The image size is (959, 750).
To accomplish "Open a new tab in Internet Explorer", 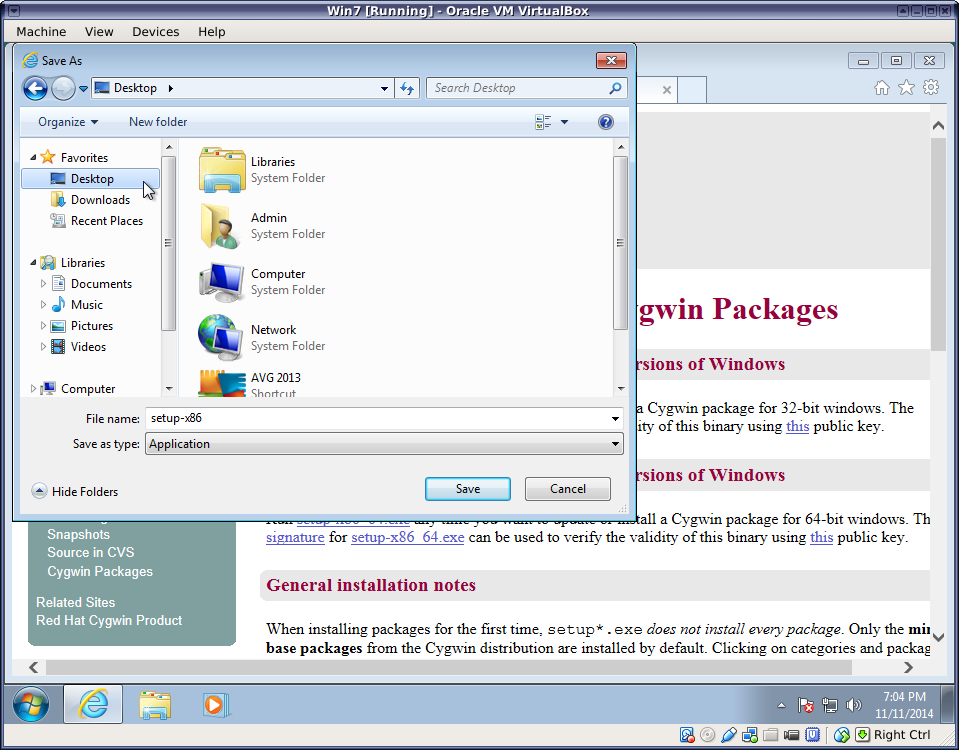I will (692, 90).
